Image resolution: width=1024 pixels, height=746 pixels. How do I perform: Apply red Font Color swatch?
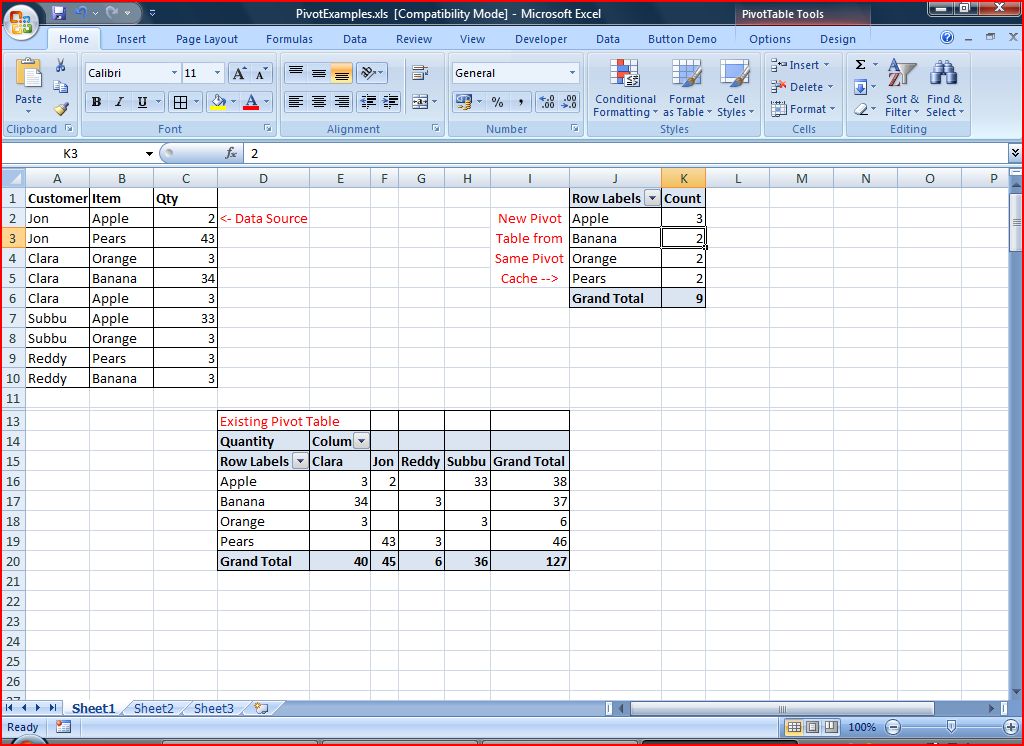(251, 102)
